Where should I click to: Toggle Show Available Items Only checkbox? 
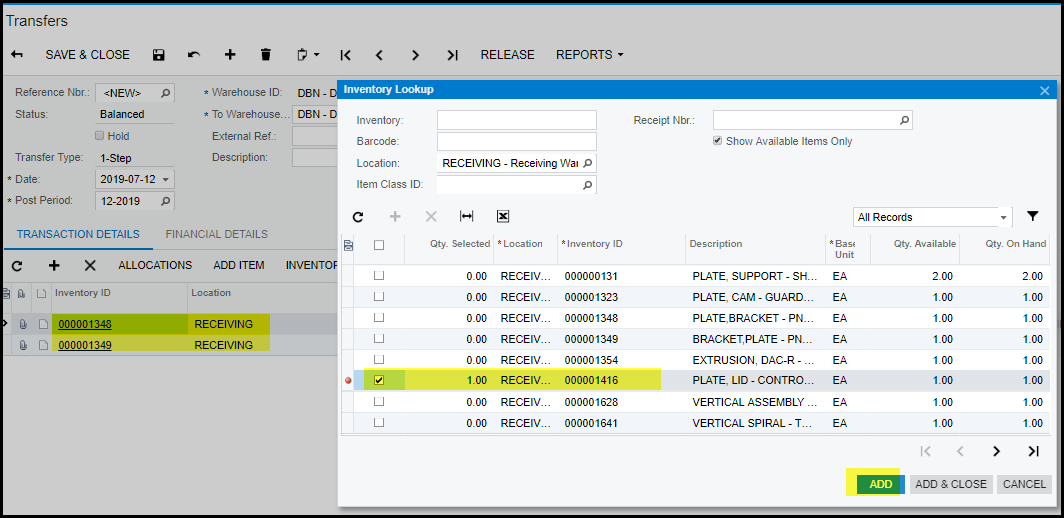(717, 141)
